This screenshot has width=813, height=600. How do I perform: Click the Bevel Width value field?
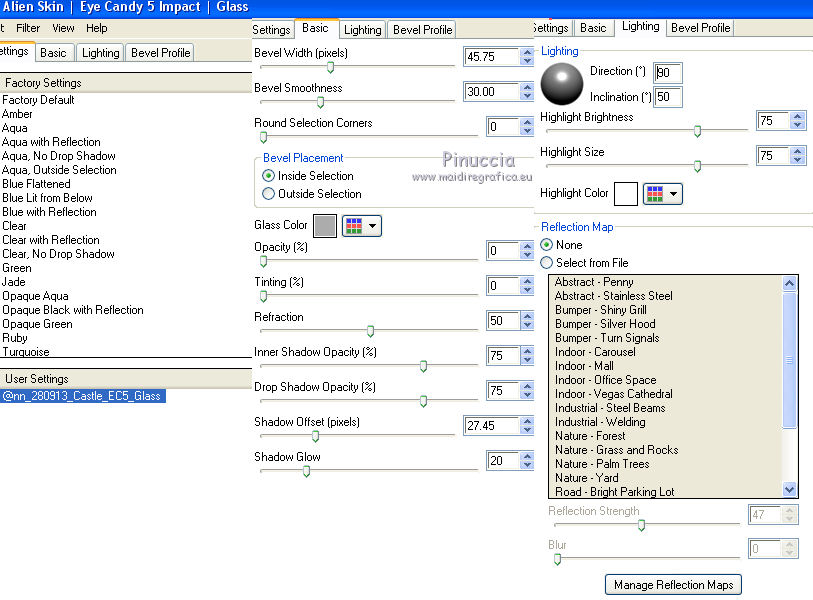tap(492, 57)
